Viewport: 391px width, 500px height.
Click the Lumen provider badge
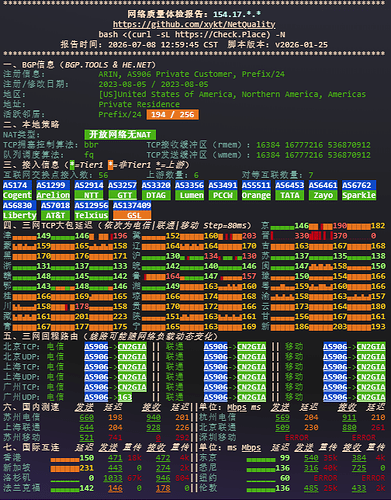coord(189,195)
